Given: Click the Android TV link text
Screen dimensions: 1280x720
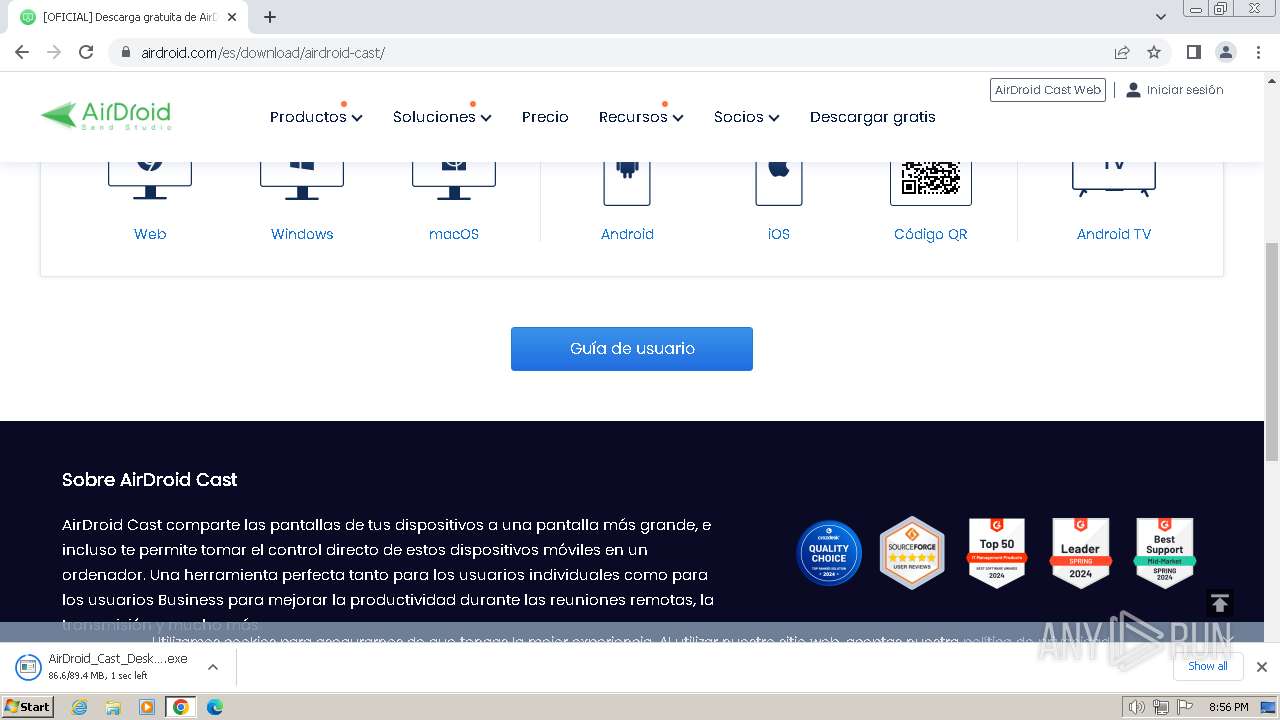Looking at the screenshot, I should pos(1114,234).
